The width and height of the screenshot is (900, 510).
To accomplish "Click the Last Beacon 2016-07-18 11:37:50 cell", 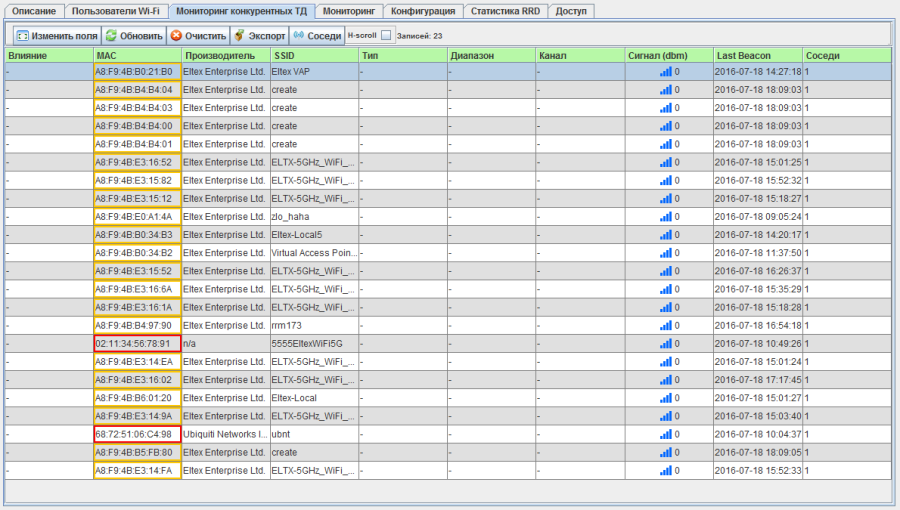I will [758, 253].
